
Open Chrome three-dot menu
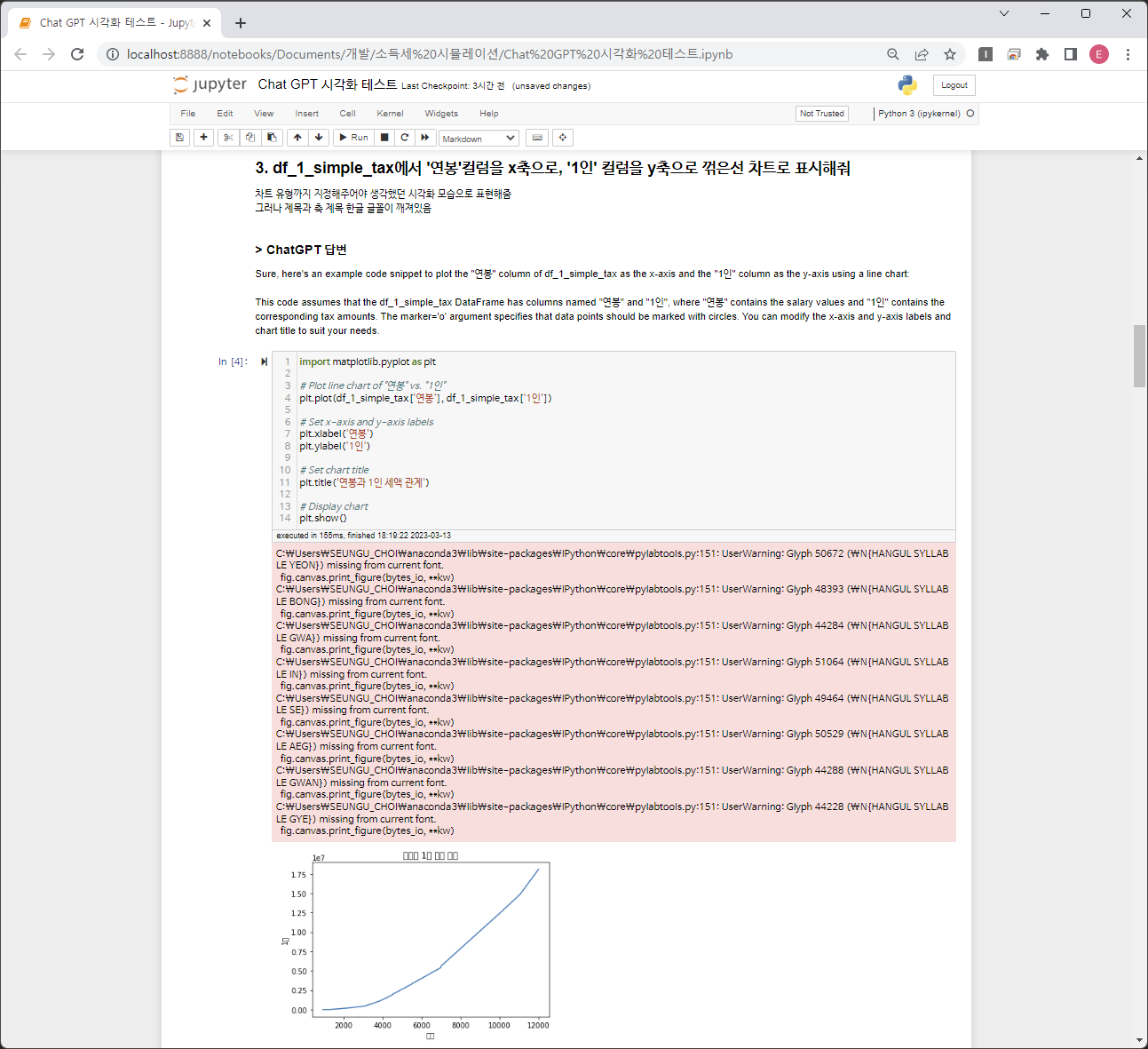click(x=1128, y=54)
